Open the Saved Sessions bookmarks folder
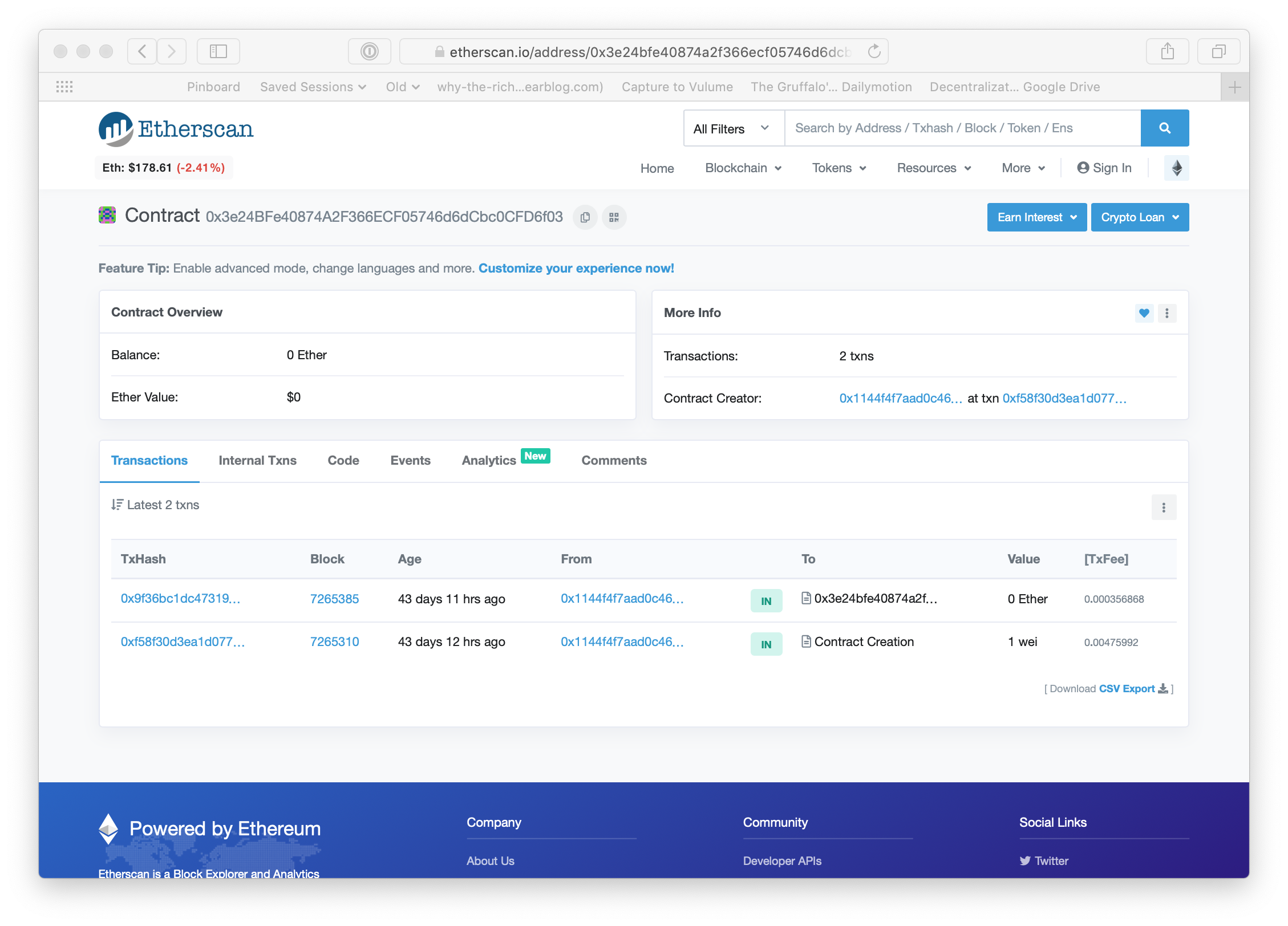Screen dimensions: 1288x926 313,87
